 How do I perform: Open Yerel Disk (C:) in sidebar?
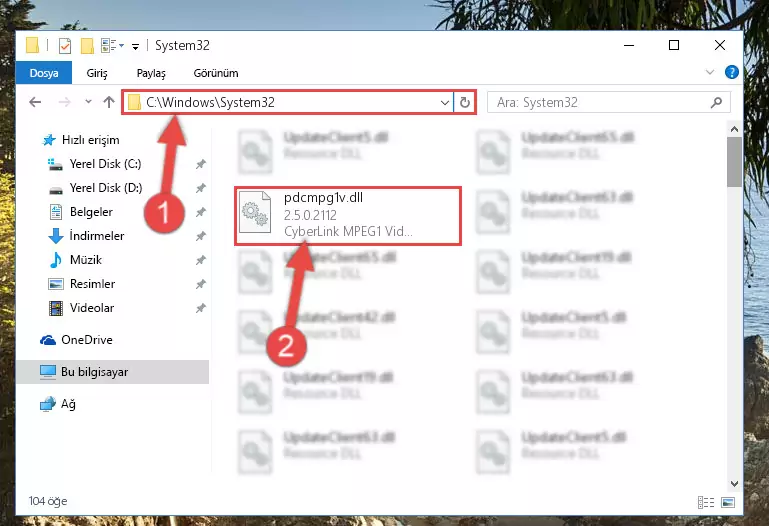click(x=95, y=164)
